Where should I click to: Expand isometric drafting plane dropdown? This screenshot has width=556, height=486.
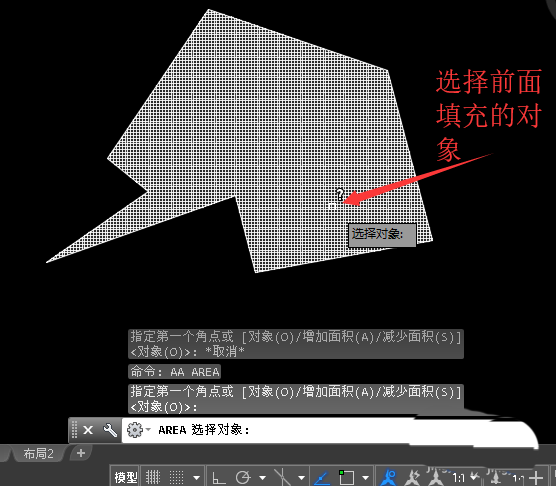301,478
